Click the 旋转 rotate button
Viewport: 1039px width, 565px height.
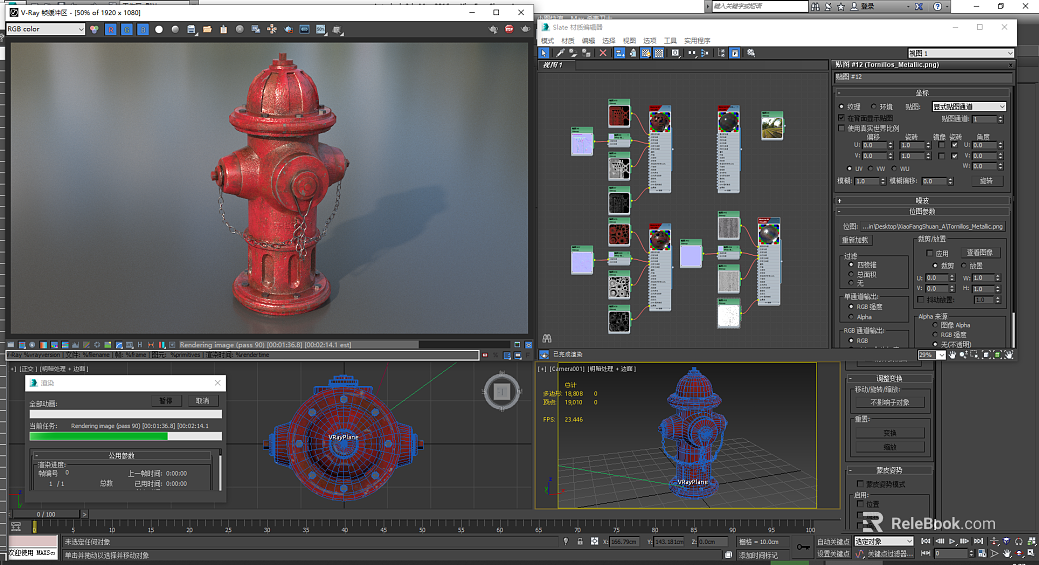986,181
